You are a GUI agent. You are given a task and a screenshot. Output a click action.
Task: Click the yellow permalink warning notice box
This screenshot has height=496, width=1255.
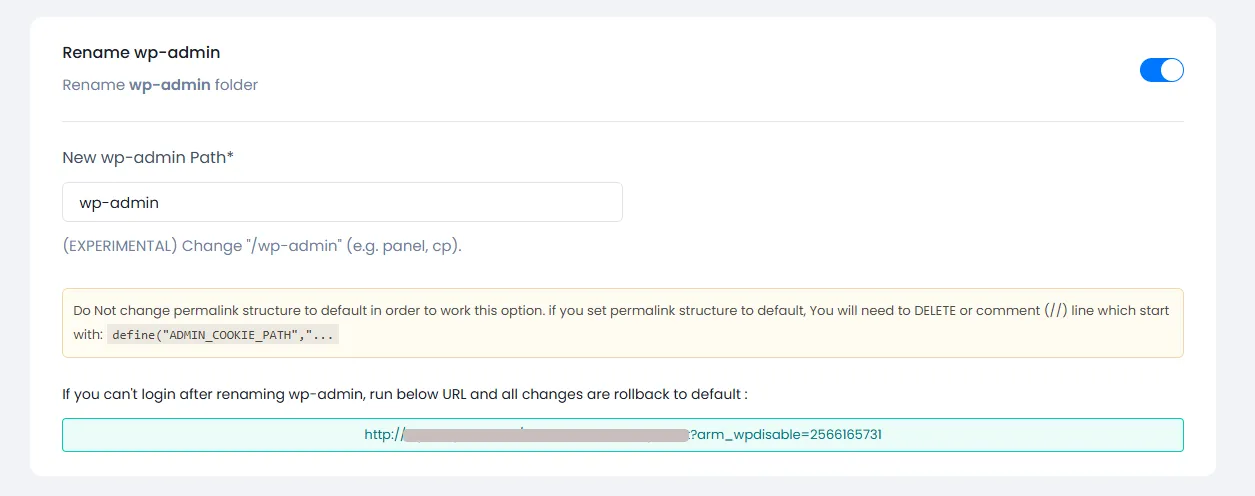[622, 323]
